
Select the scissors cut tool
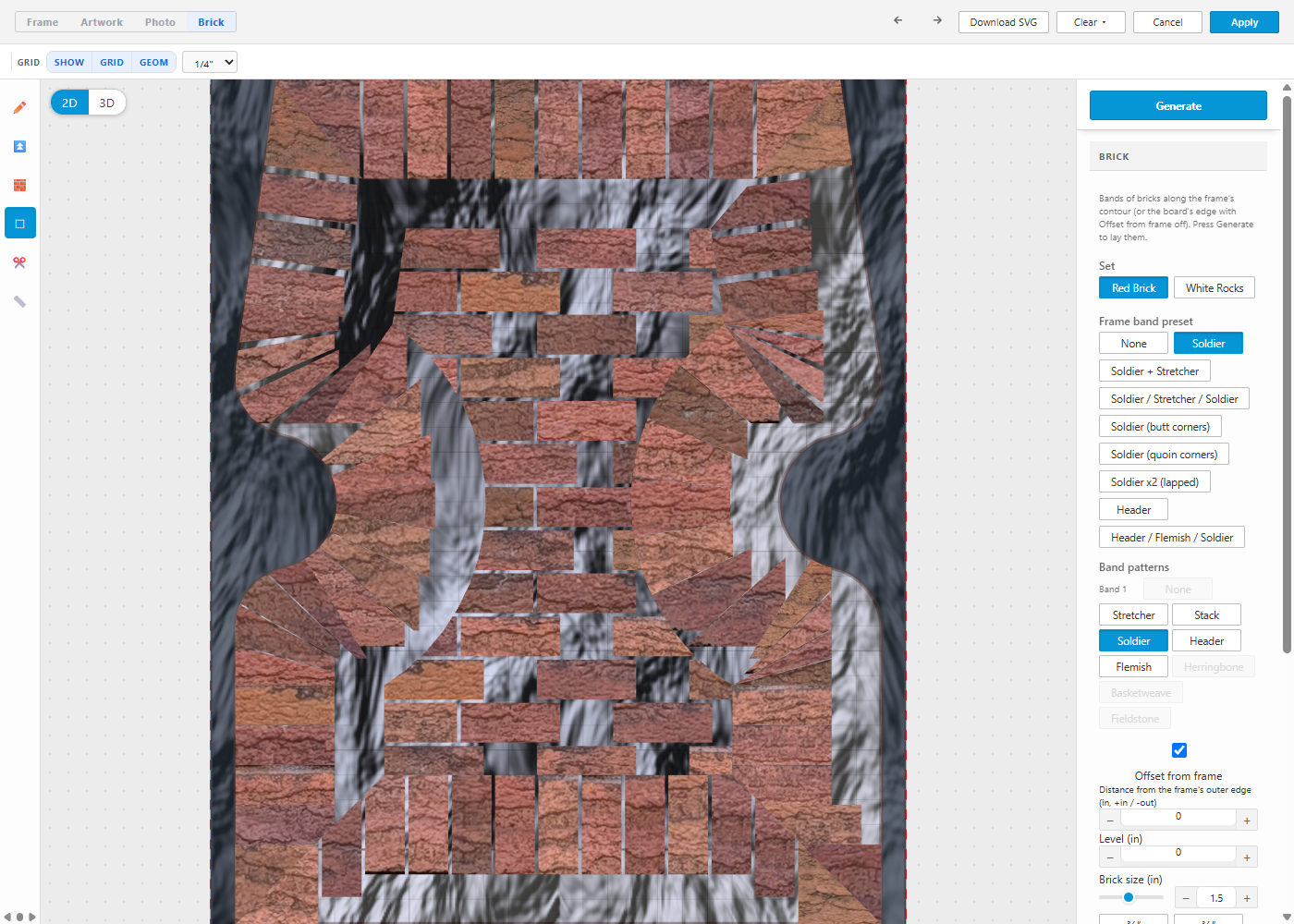(19, 262)
